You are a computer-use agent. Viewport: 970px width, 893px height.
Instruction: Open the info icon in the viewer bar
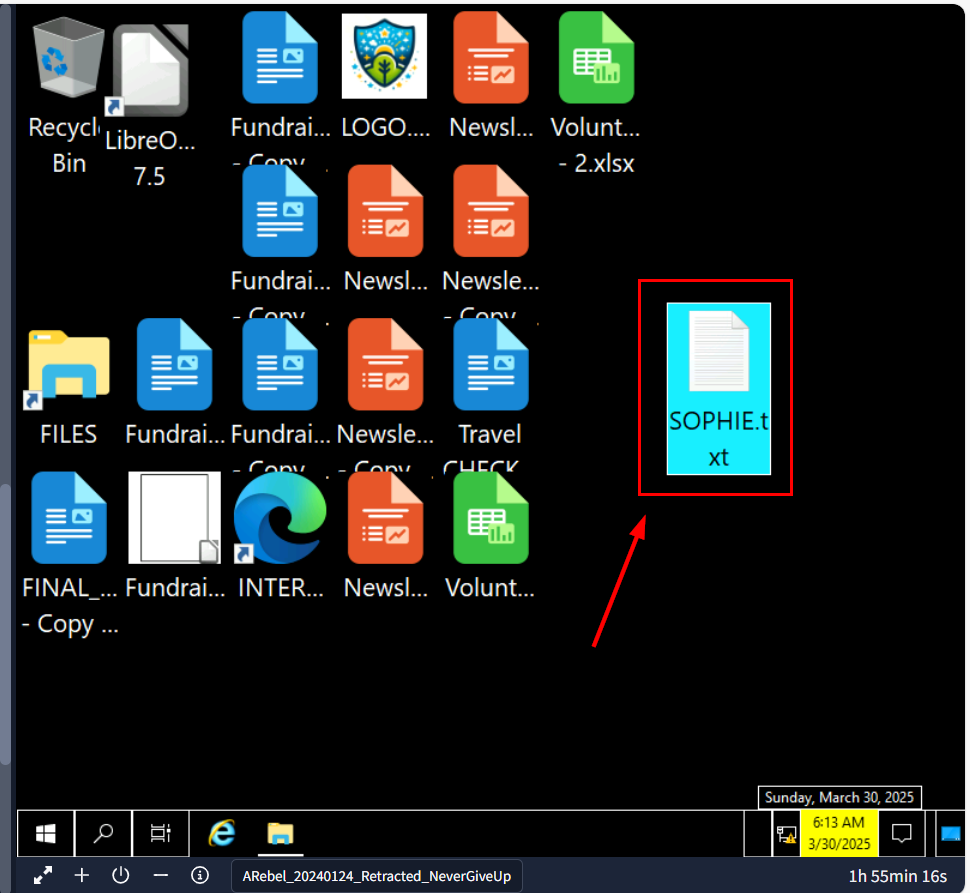[x=200, y=876]
